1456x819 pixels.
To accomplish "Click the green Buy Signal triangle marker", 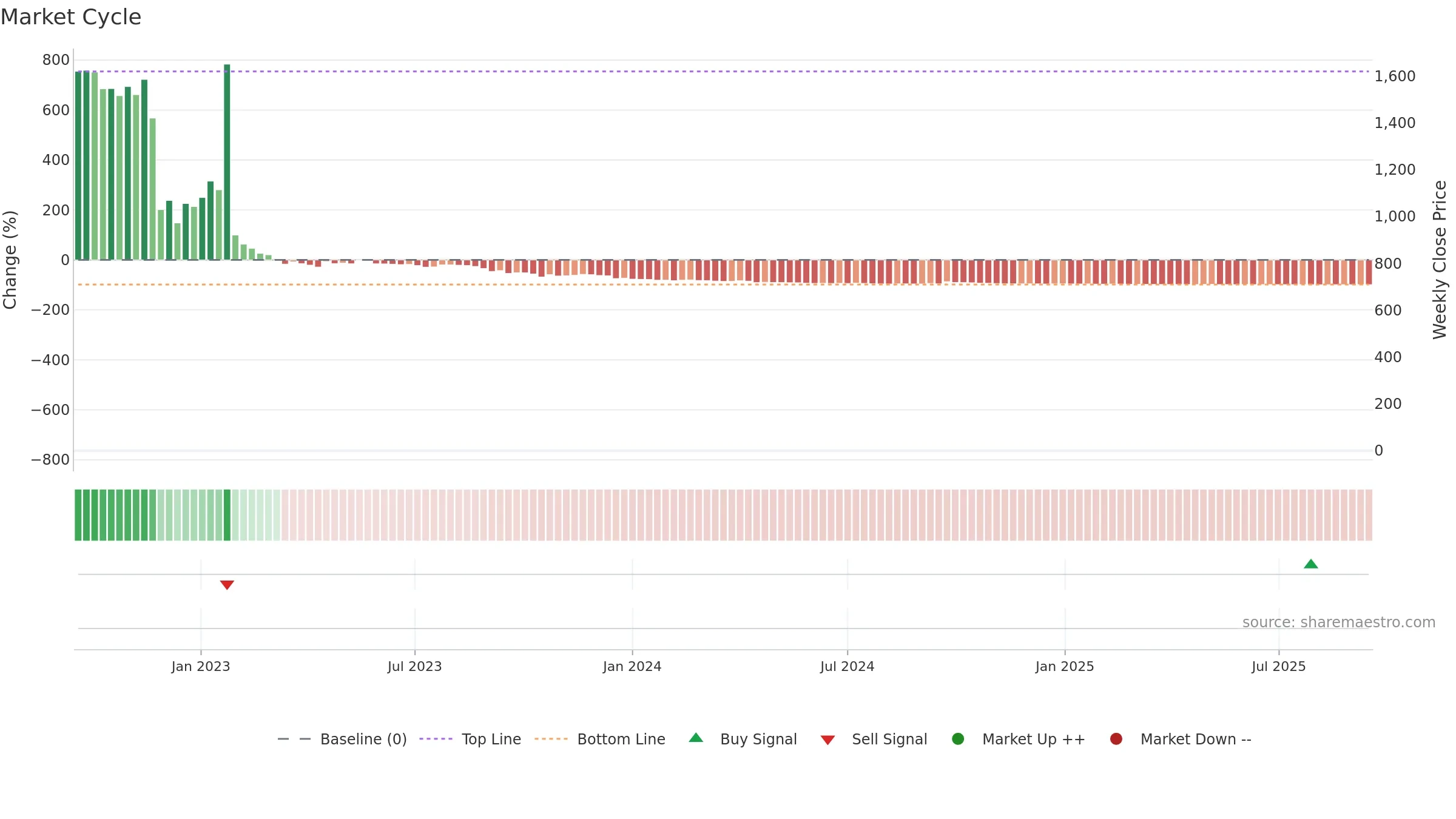I will point(1311,564).
